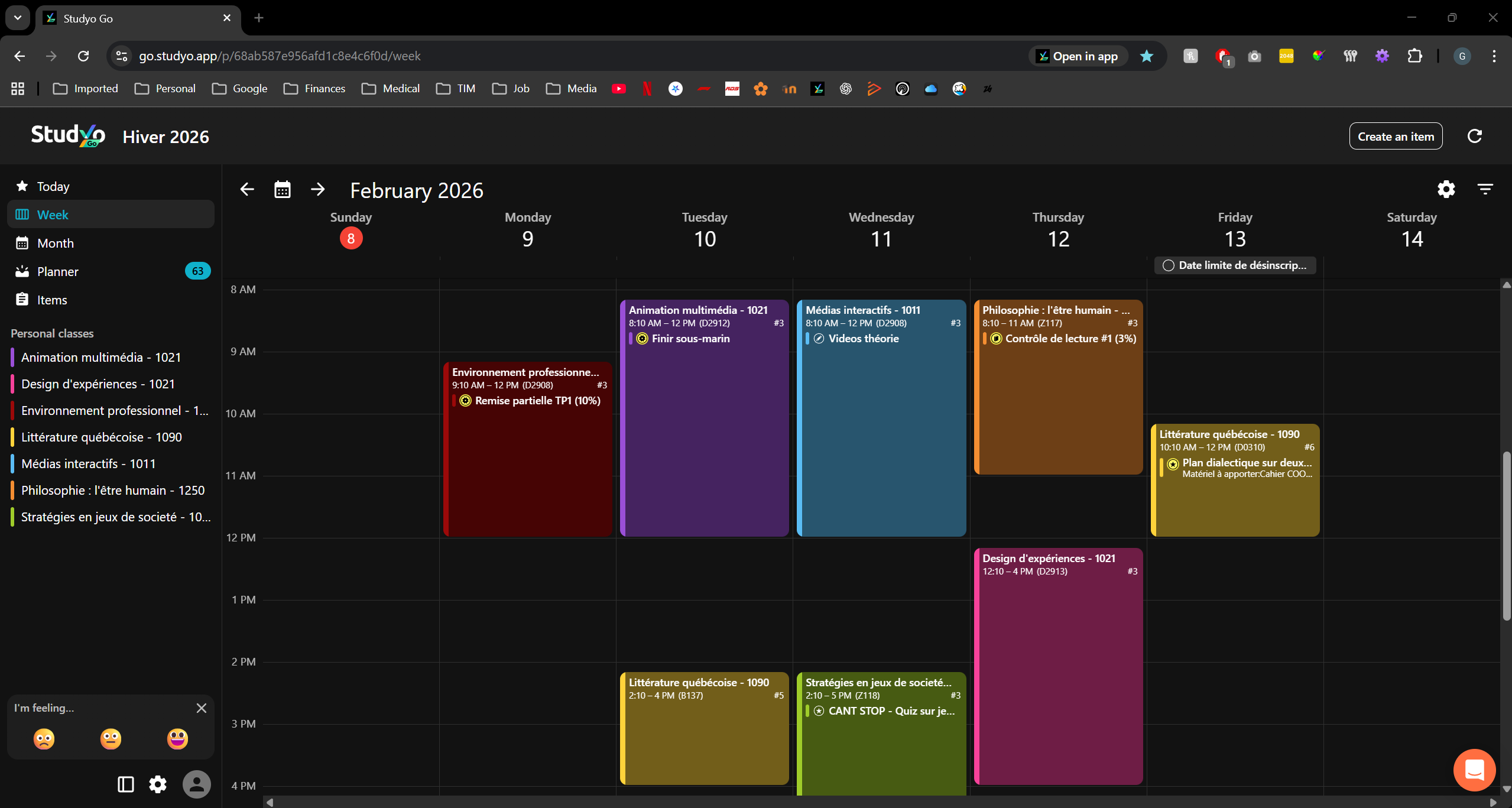Click the refresh icon beside Create
The height and width of the screenshot is (808, 1512).
click(x=1474, y=136)
